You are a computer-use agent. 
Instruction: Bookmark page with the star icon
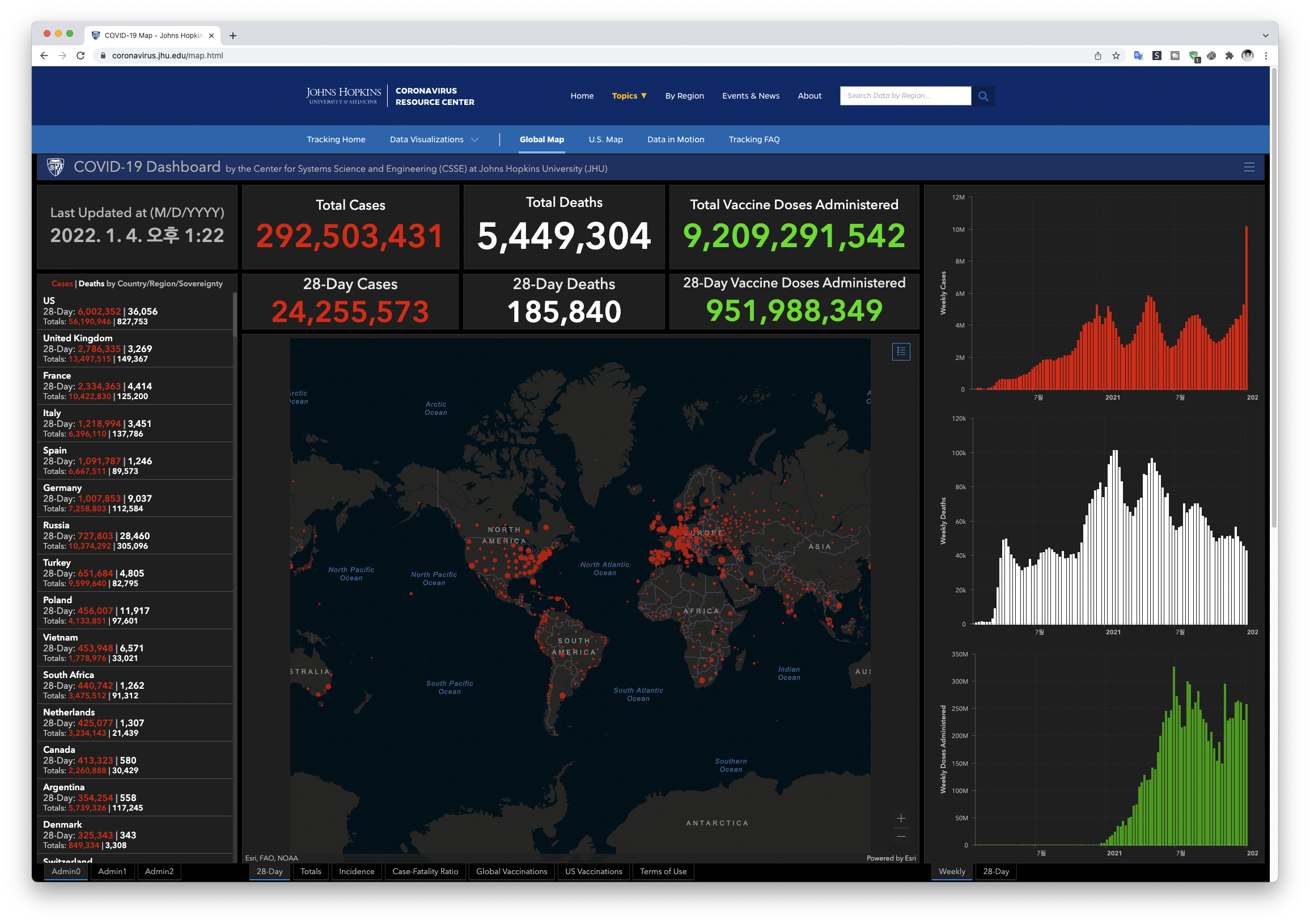(1116, 56)
